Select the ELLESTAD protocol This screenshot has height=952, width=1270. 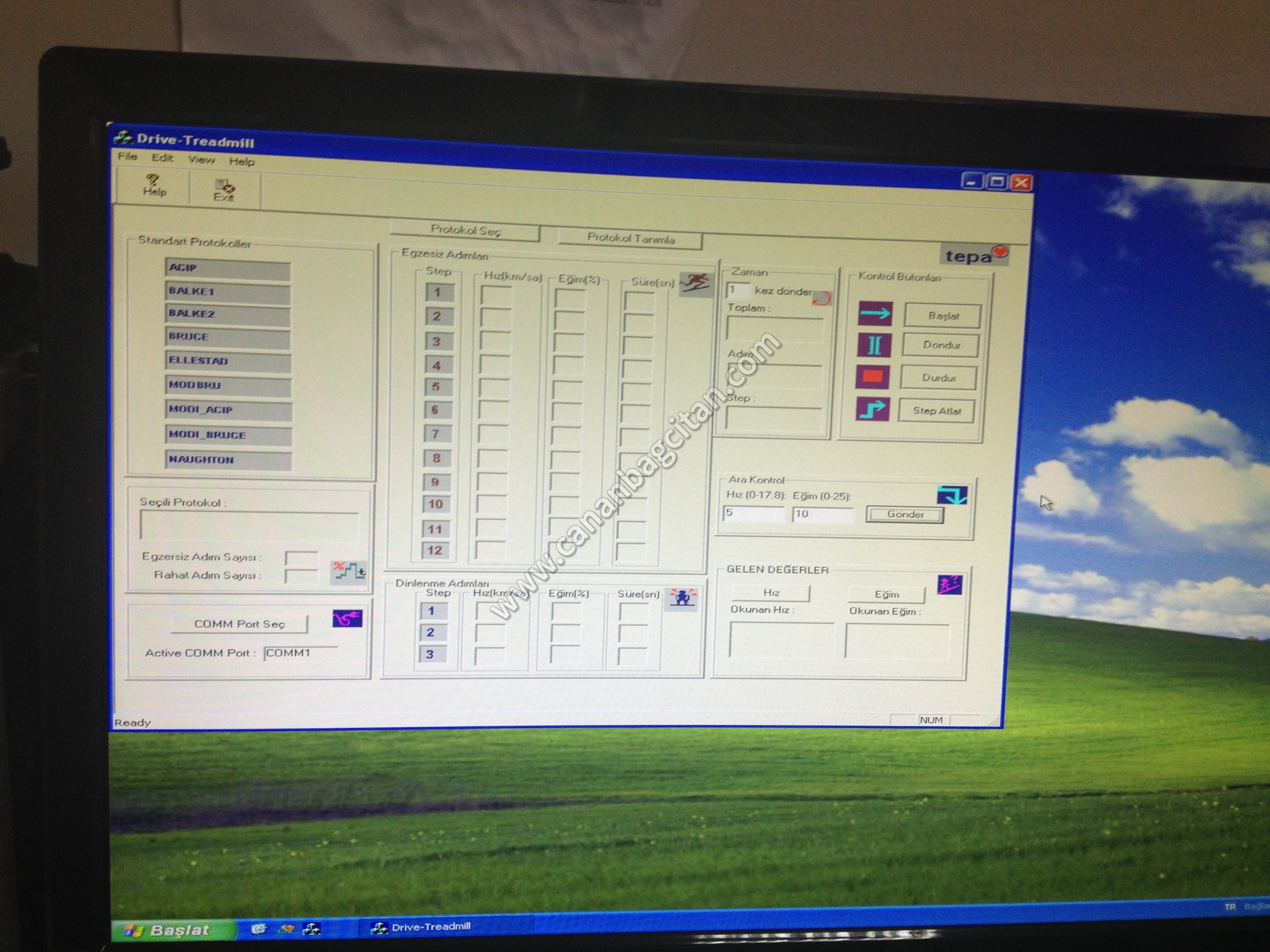(x=228, y=362)
